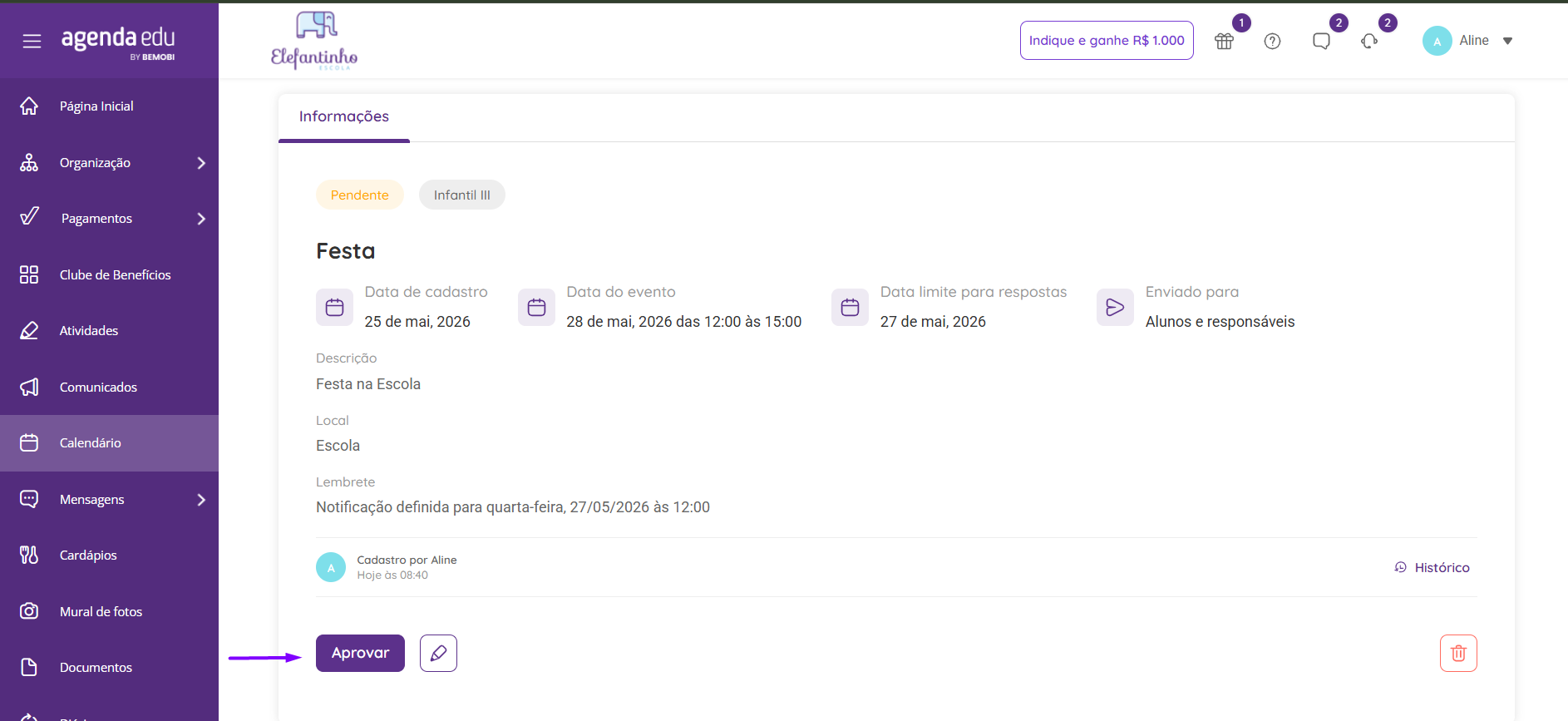Click 'Alunos e responsáveis' text

pyautogui.click(x=1220, y=322)
